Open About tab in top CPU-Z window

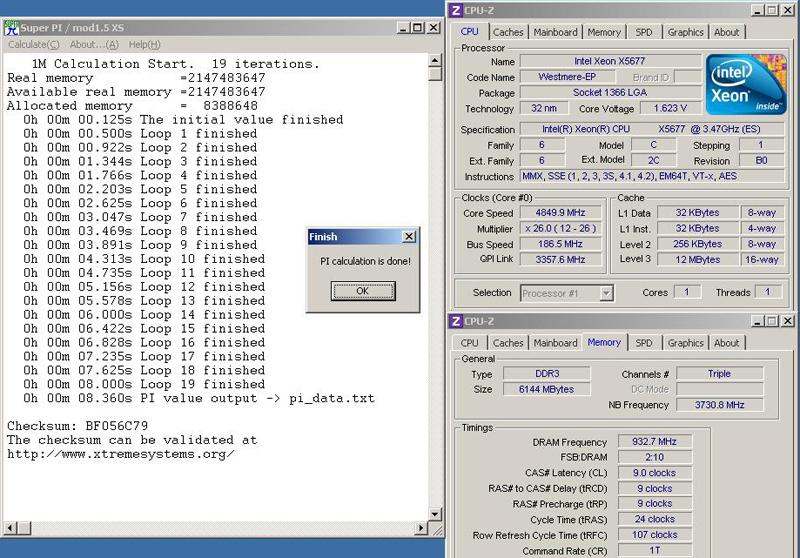[727, 32]
